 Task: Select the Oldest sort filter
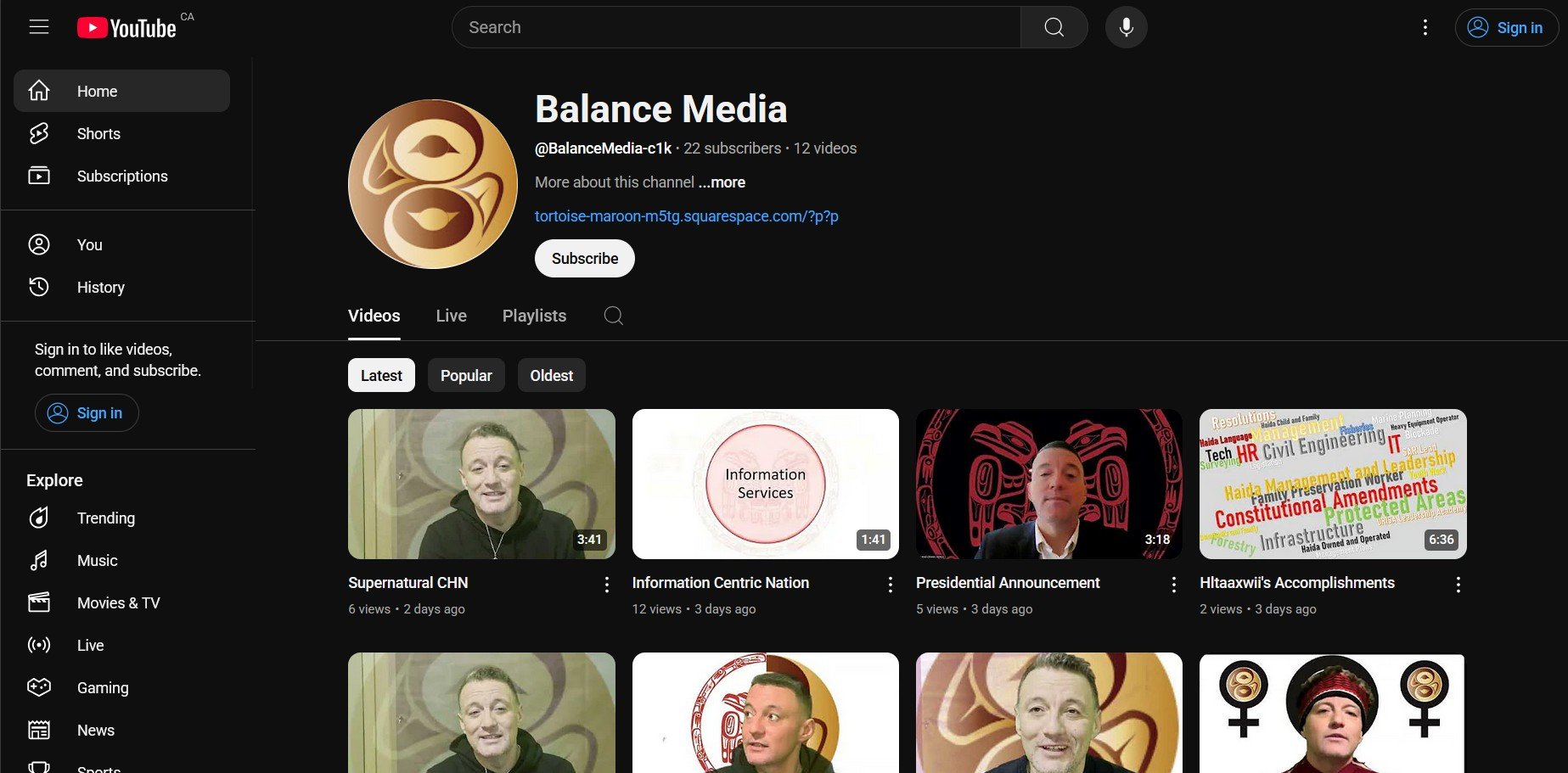[551, 375]
